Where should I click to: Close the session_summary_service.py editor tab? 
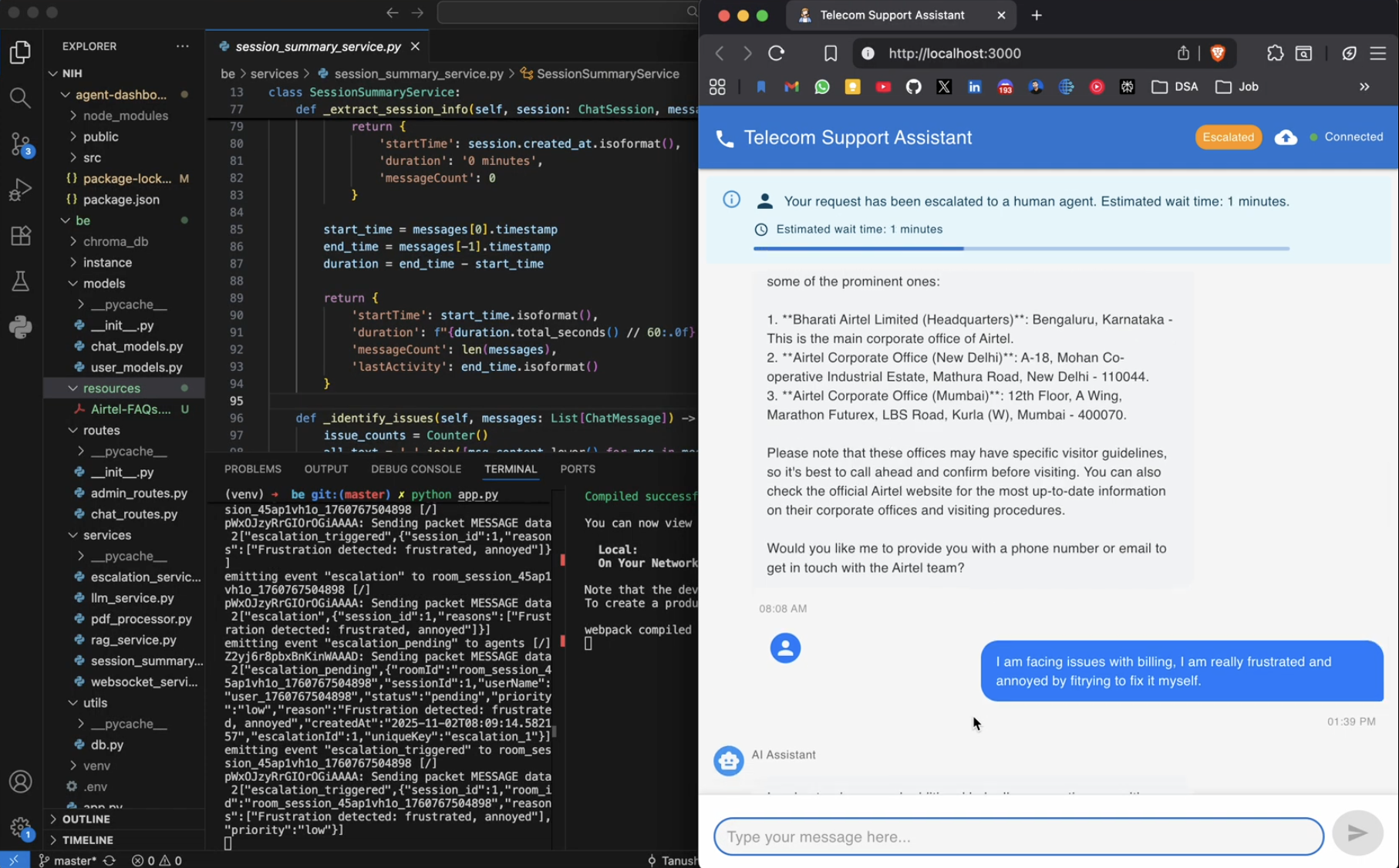(415, 46)
